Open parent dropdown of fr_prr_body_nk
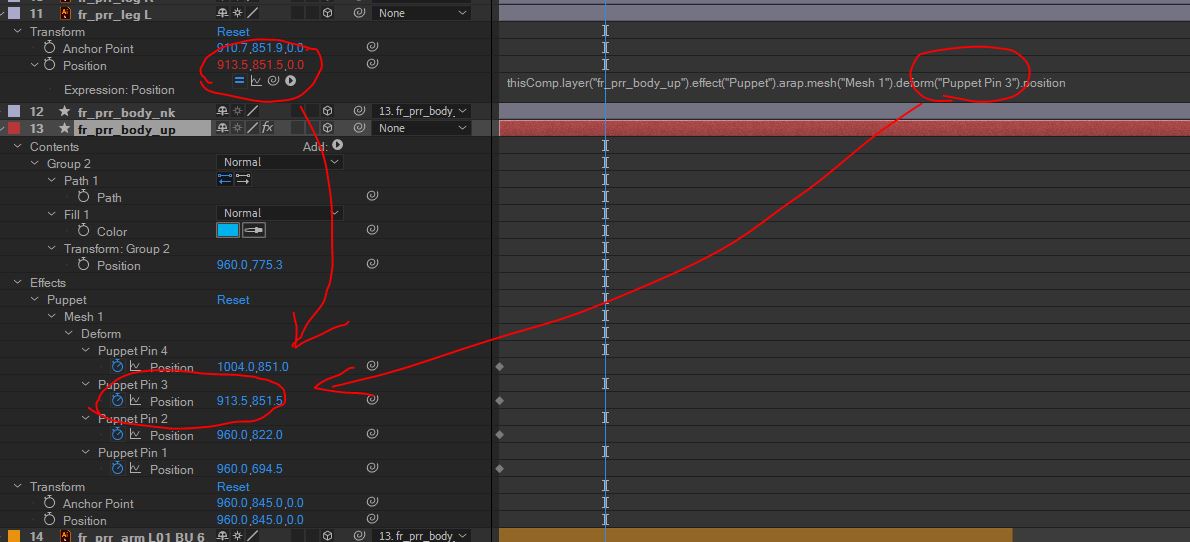Image resolution: width=1190 pixels, height=542 pixels. pyautogui.click(x=420, y=112)
